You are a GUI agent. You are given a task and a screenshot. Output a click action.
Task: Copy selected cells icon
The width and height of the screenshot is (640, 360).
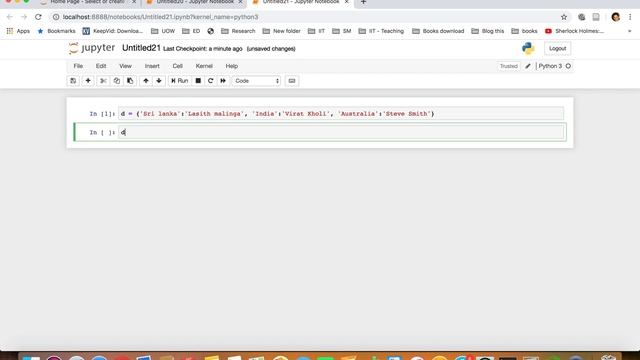[x=117, y=81]
